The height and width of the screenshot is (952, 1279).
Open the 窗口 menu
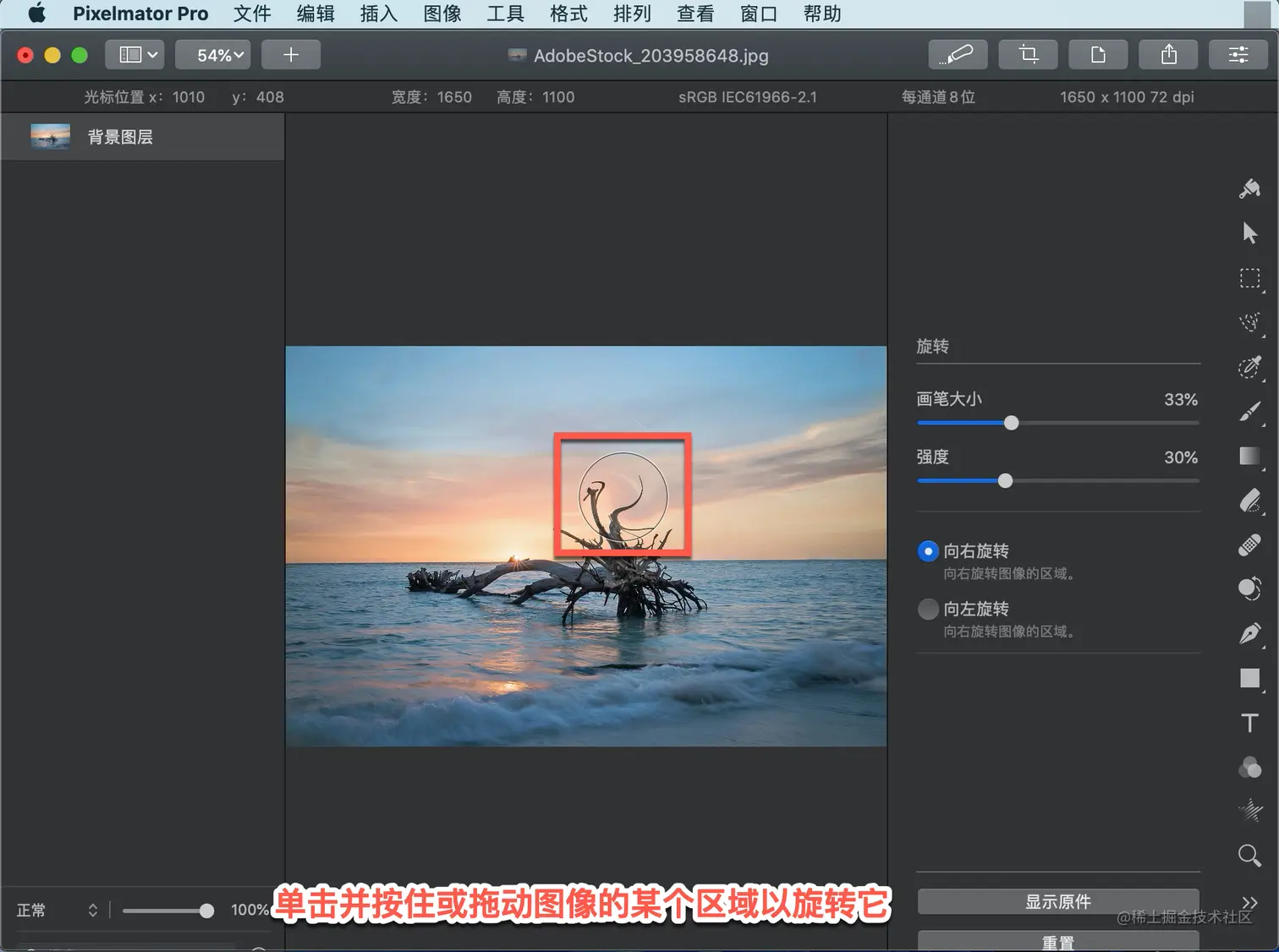click(759, 14)
